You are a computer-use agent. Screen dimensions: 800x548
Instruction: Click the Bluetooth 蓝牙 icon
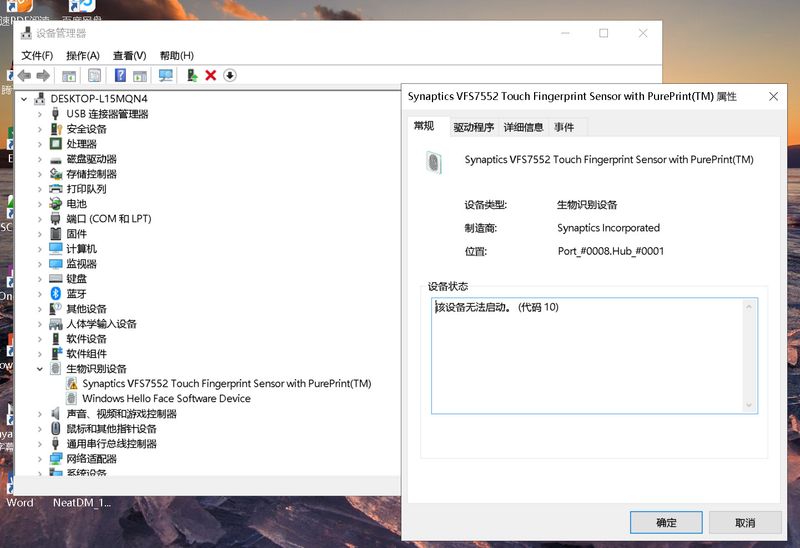(x=56, y=293)
